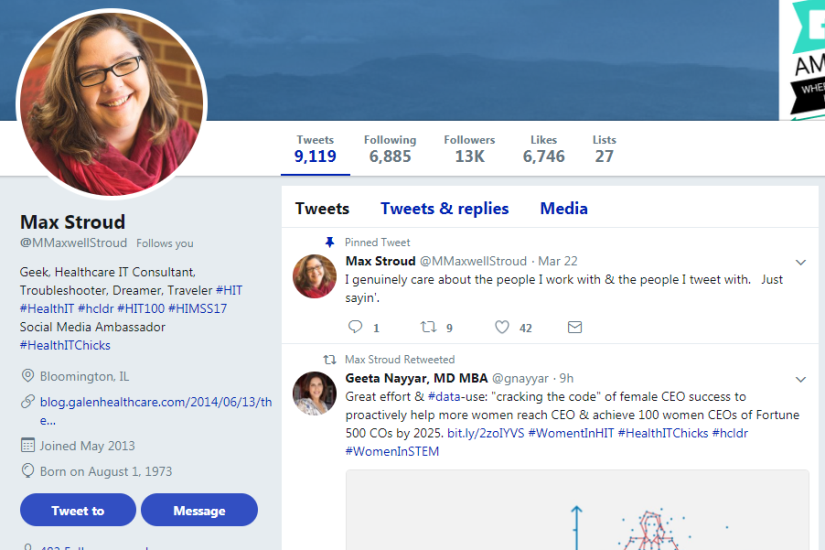The image size is (825, 550).
Task: Open the #WomenInHIT hashtag in tweet
Action: tap(571, 433)
